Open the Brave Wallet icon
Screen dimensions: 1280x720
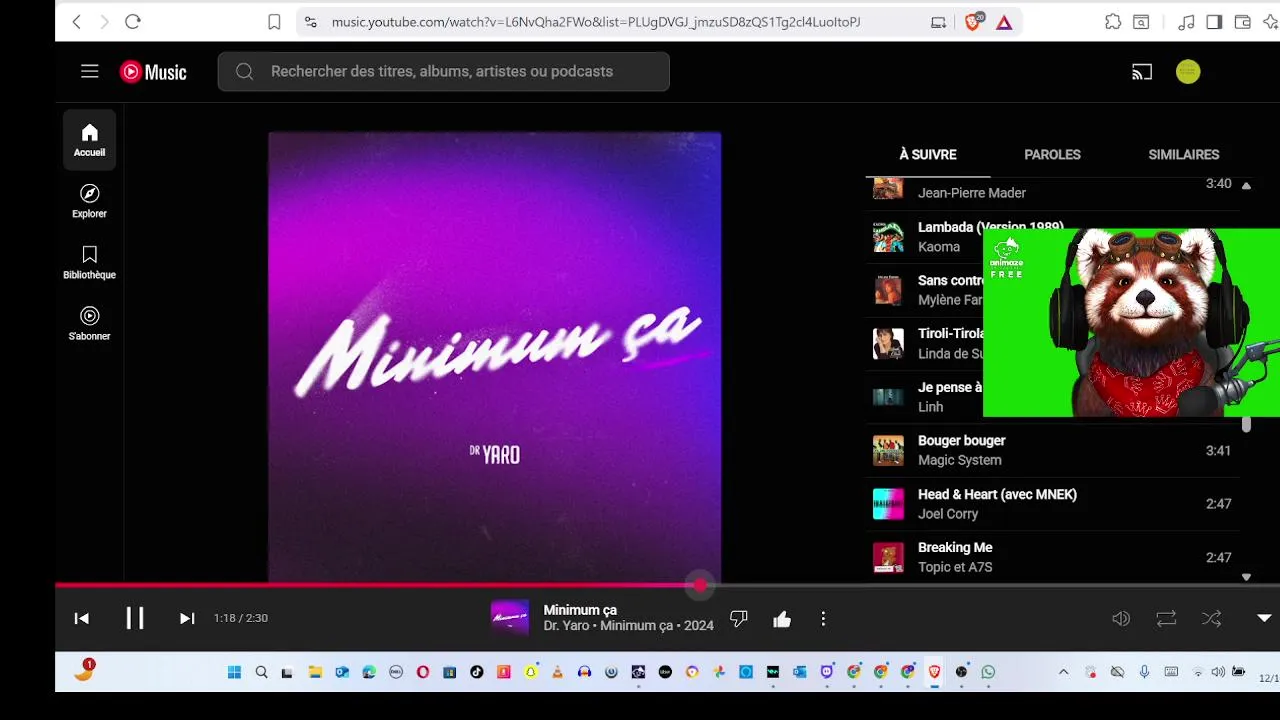pyautogui.click(x=1242, y=22)
